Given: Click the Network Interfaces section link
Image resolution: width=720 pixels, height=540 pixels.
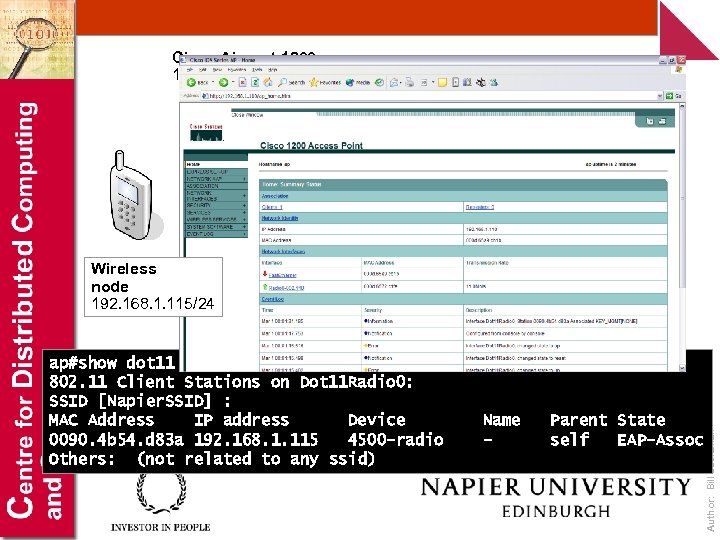Looking at the screenshot, I should 283,252.
